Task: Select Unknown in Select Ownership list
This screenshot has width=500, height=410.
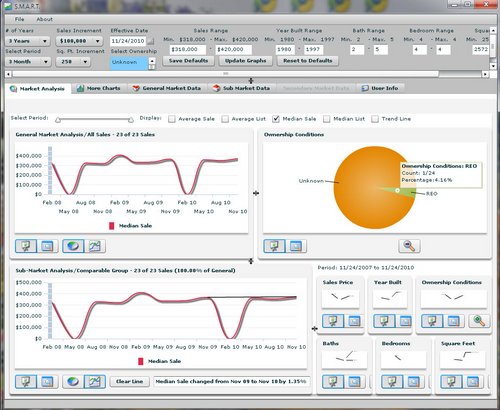Action: click(128, 62)
